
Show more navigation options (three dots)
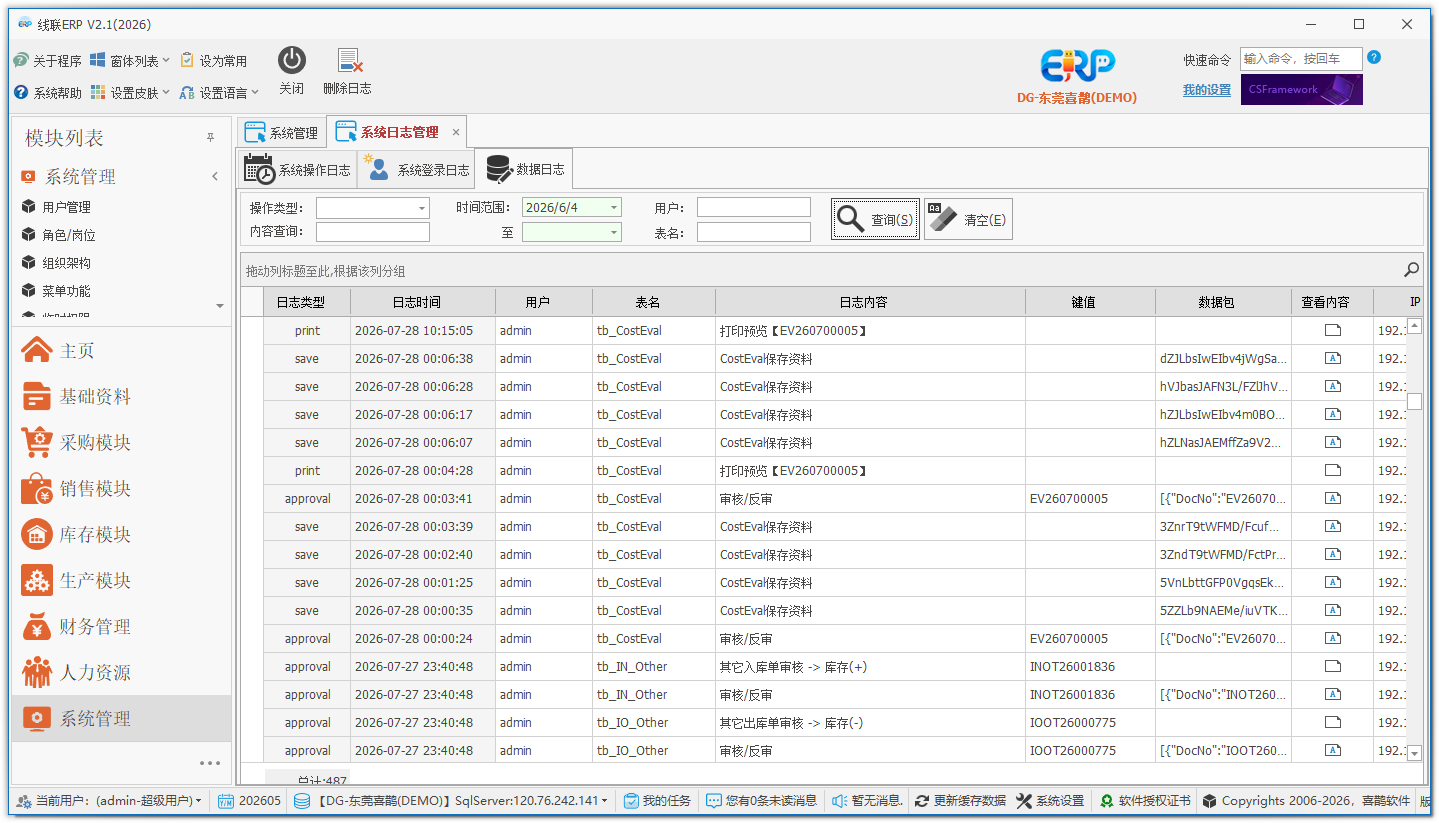click(210, 764)
